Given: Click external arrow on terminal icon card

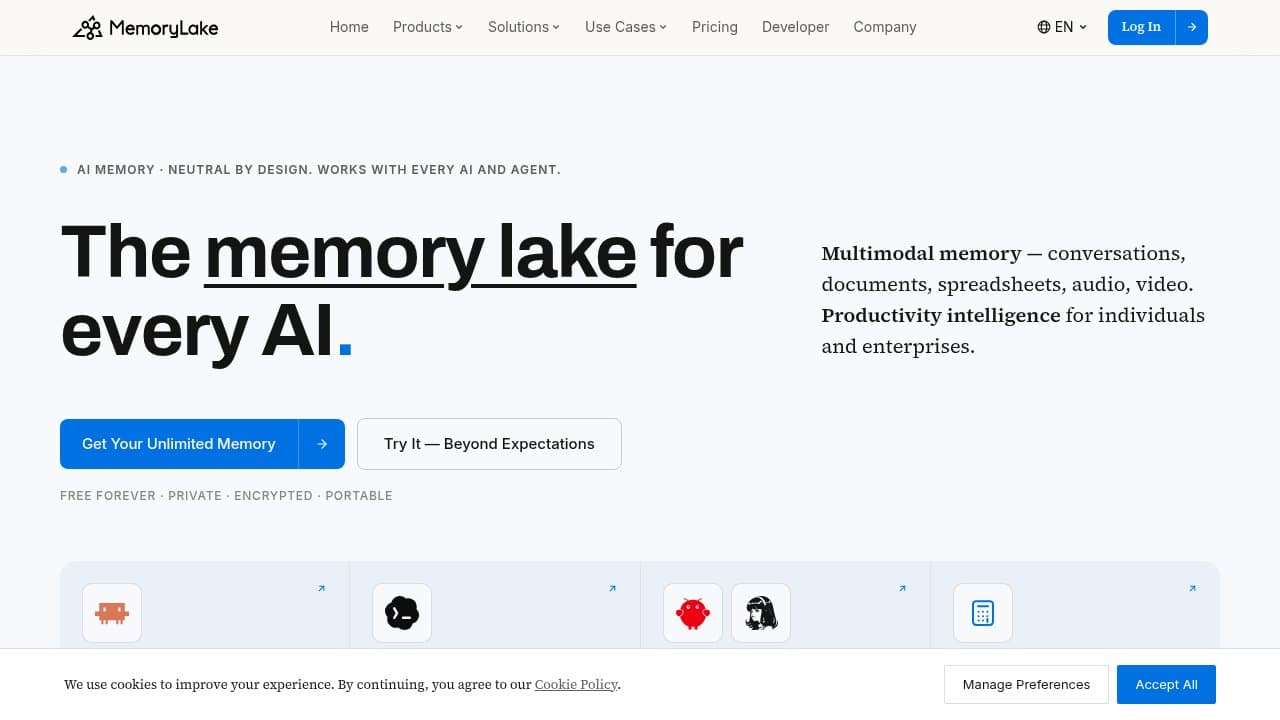Looking at the screenshot, I should (612, 588).
